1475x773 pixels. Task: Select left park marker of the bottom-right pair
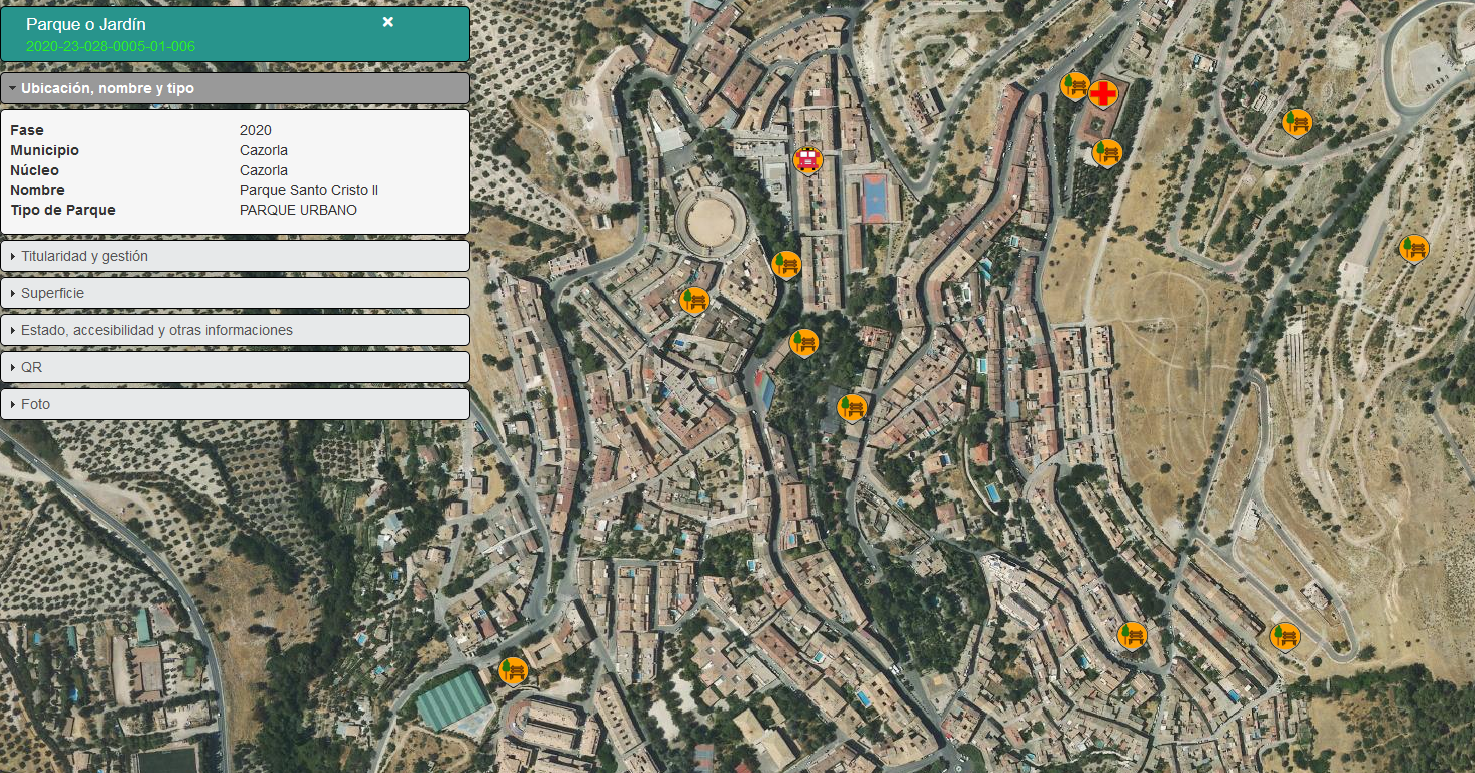1132,635
